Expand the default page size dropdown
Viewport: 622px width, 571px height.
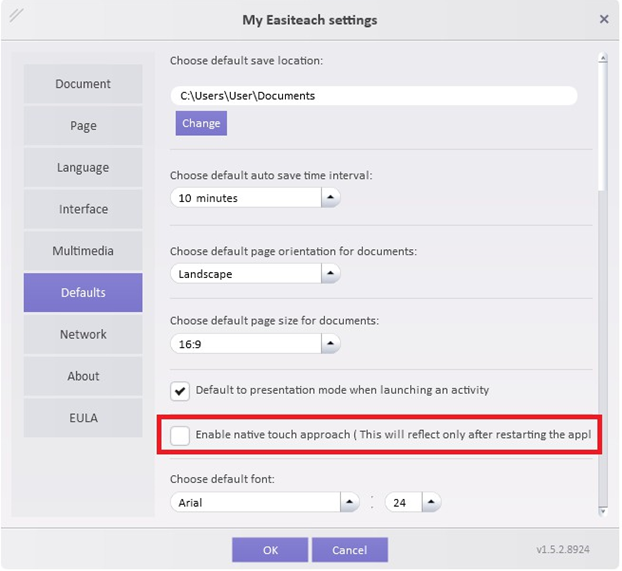point(330,344)
